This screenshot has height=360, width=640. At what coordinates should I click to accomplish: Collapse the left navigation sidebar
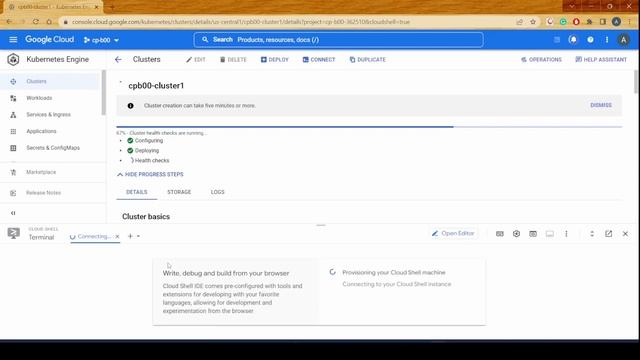(x=13, y=213)
